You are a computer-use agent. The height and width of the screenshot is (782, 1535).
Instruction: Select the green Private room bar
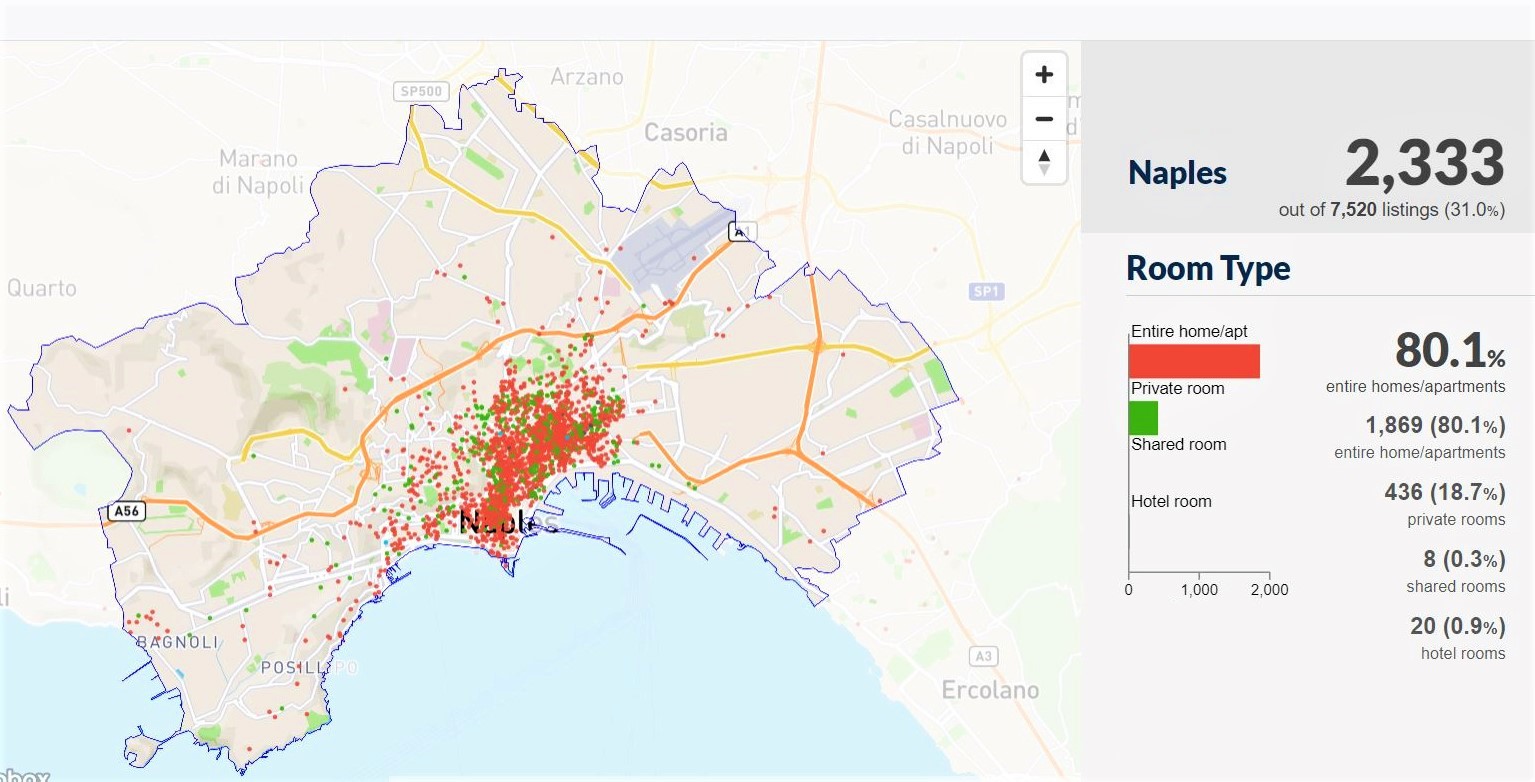click(1143, 417)
